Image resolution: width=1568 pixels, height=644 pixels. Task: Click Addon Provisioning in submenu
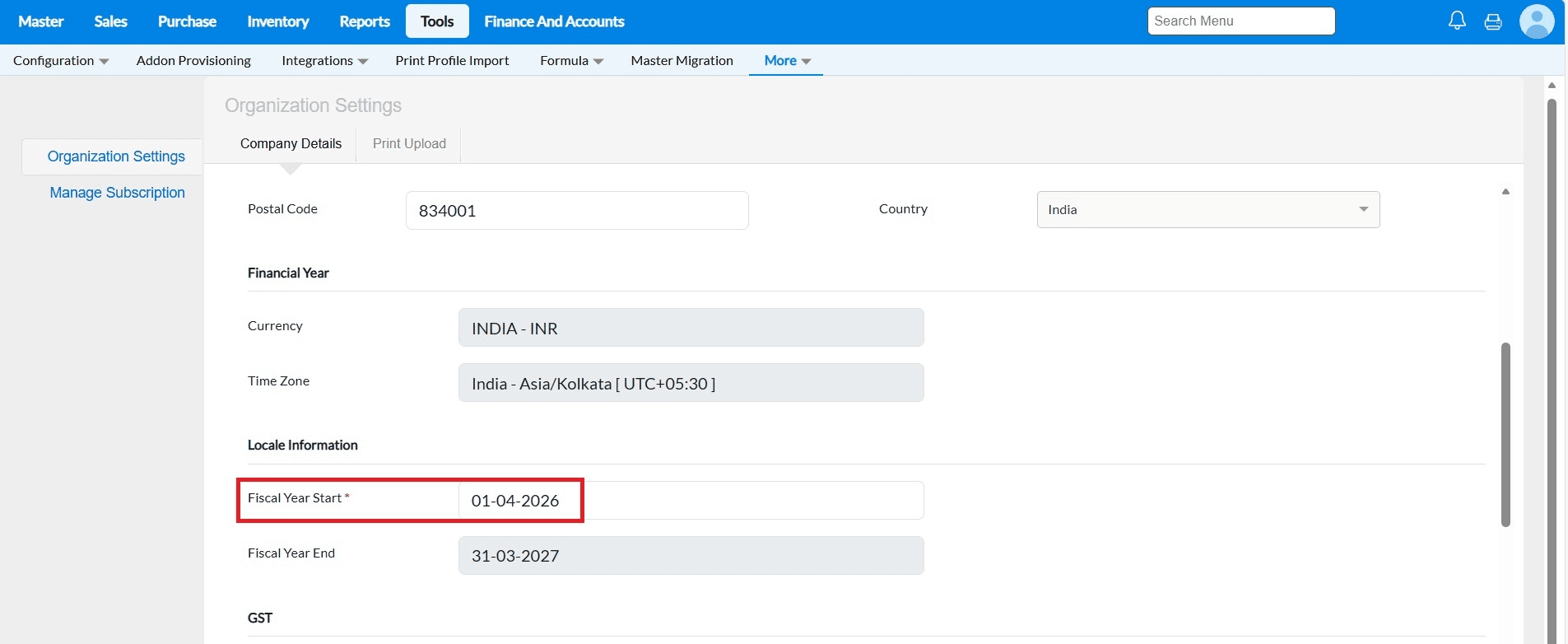pyautogui.click(x=193, y=61)
